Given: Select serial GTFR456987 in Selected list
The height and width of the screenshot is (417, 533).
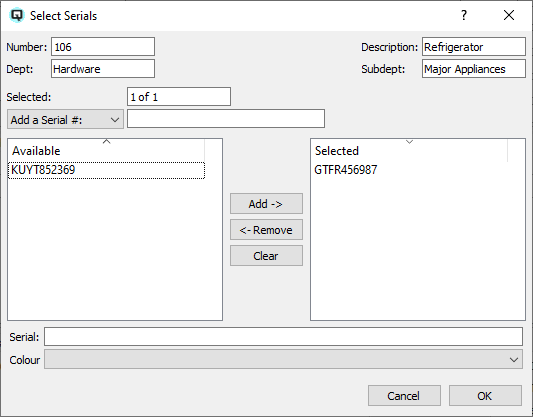Looking at the screenshot, I should point(346,170).
